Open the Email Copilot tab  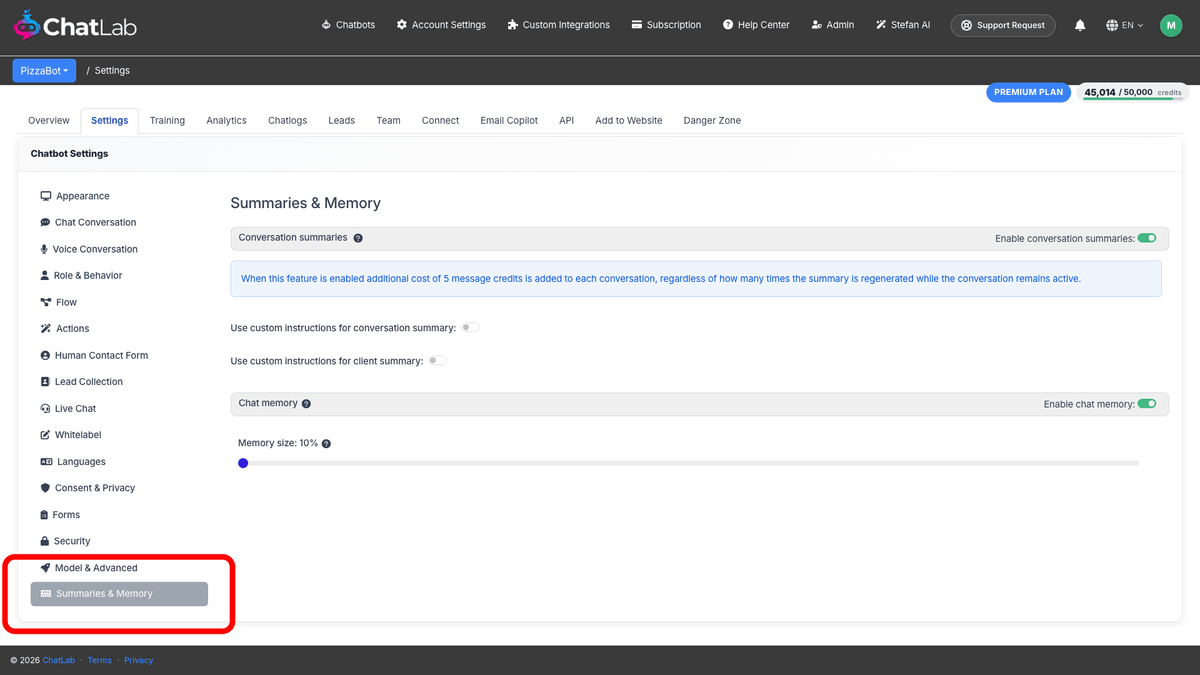click(509, 120)
